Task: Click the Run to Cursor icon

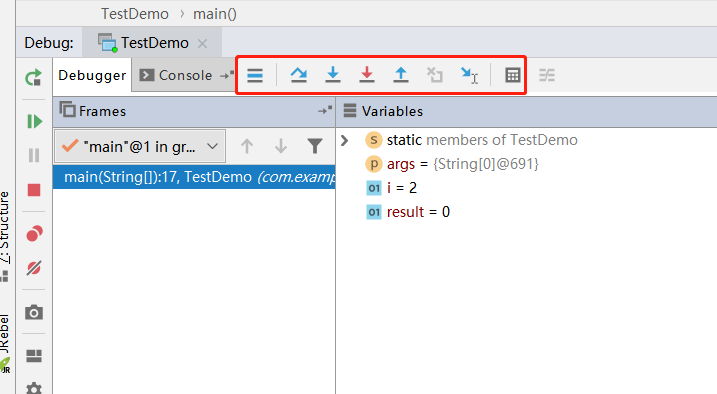Action: (469, 75)
